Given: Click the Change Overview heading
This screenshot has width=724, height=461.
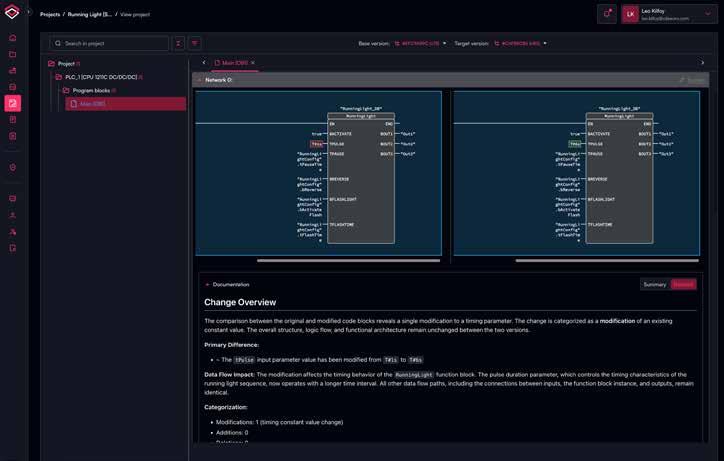Looking at the screenshot, I should pos(240,302).
